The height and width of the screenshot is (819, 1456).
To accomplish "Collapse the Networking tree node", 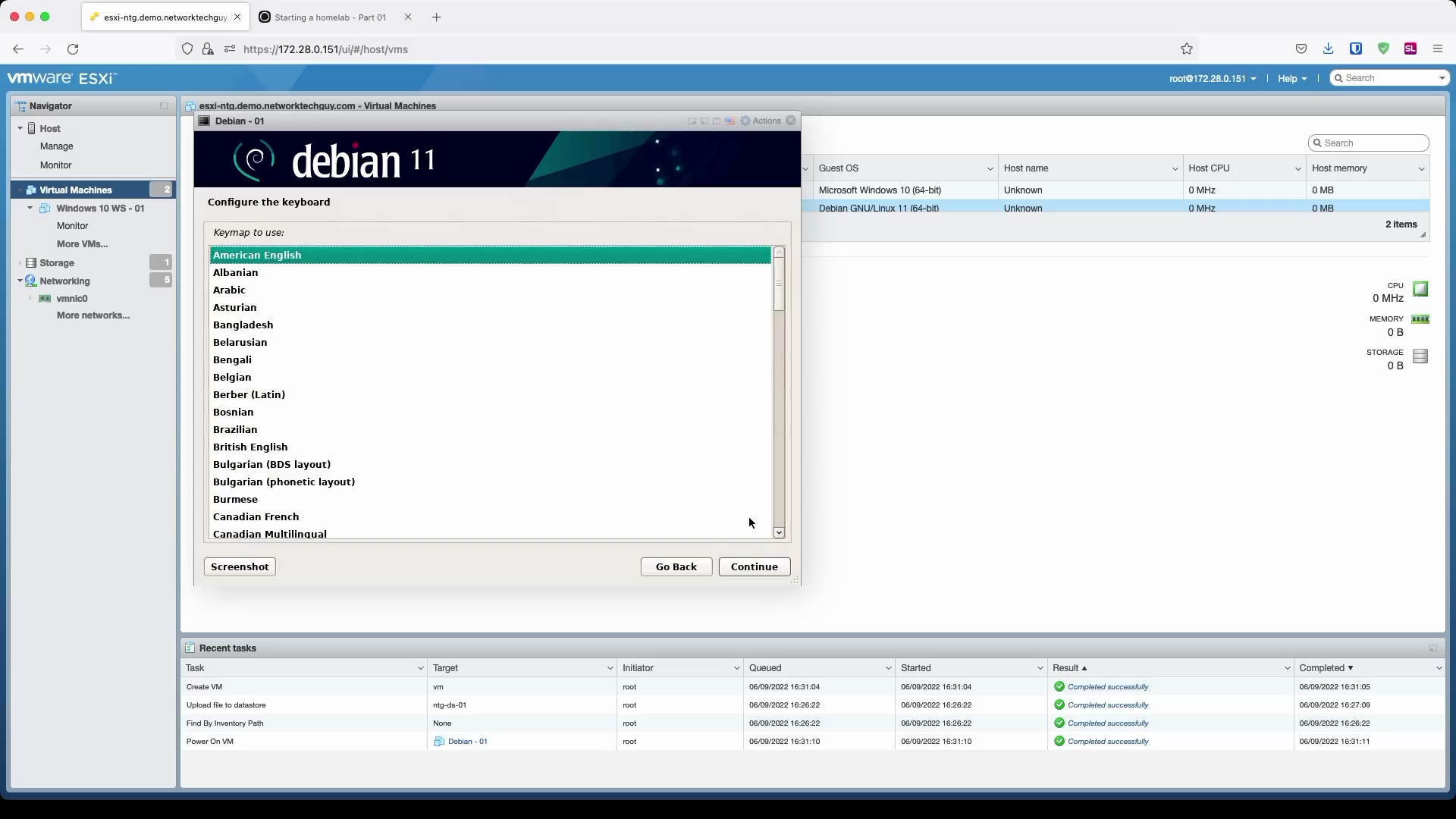I will (20, 281).
